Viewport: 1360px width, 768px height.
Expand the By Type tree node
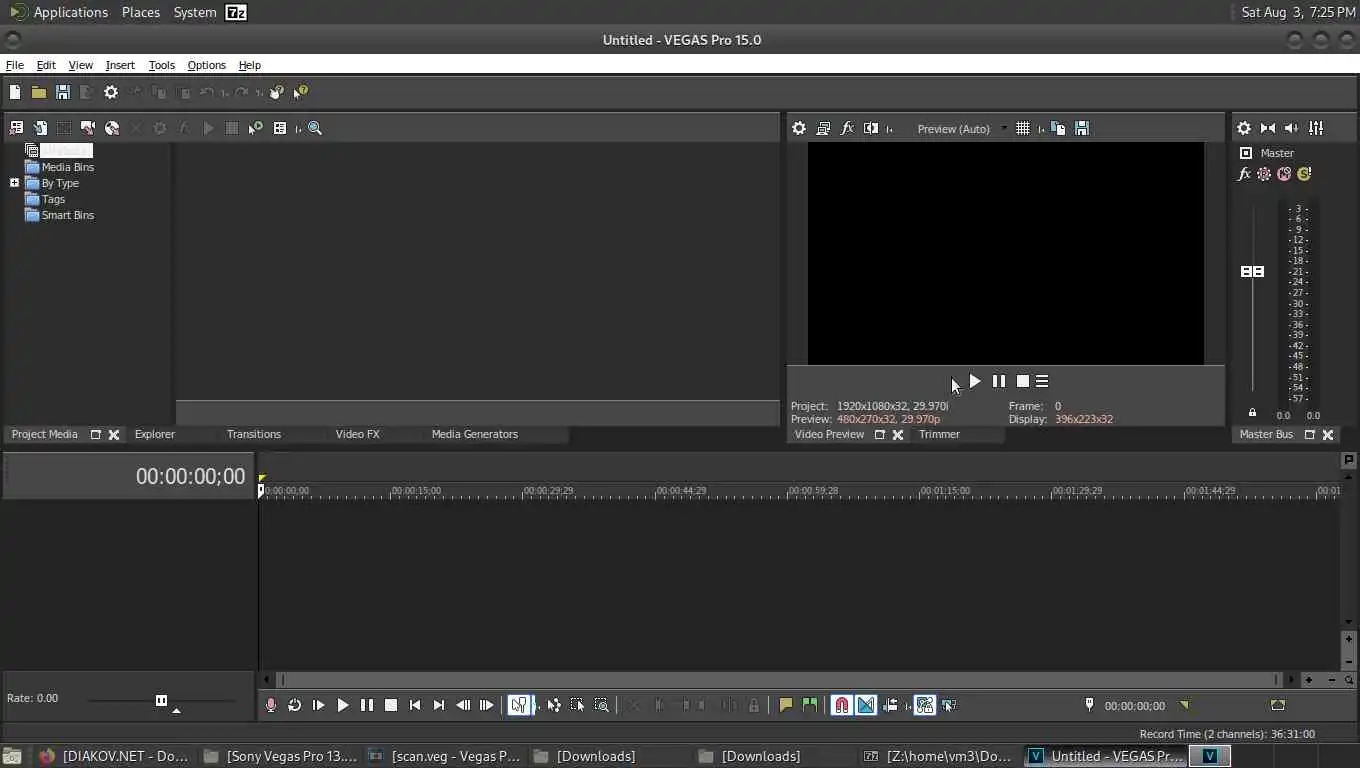(15, 183)
